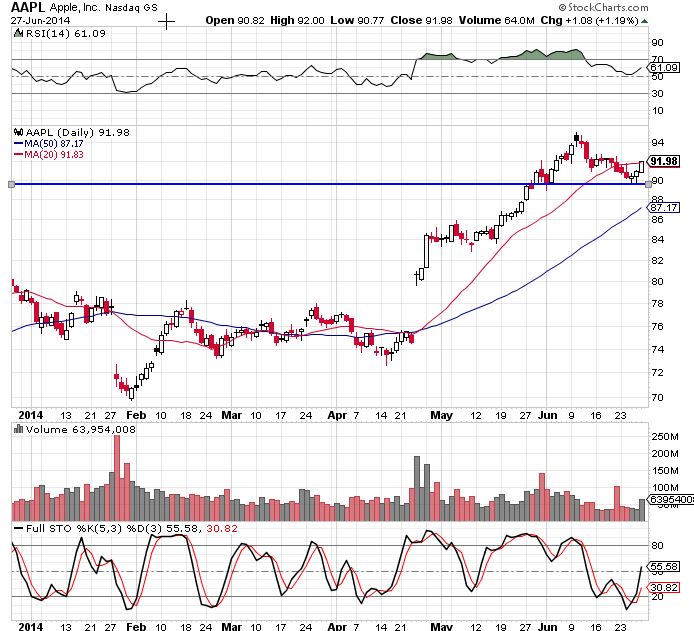This screenshot has width=694, height=631.
Task: Click the 'Nasdaq GS' exchange label
Action: coord(131,8)
